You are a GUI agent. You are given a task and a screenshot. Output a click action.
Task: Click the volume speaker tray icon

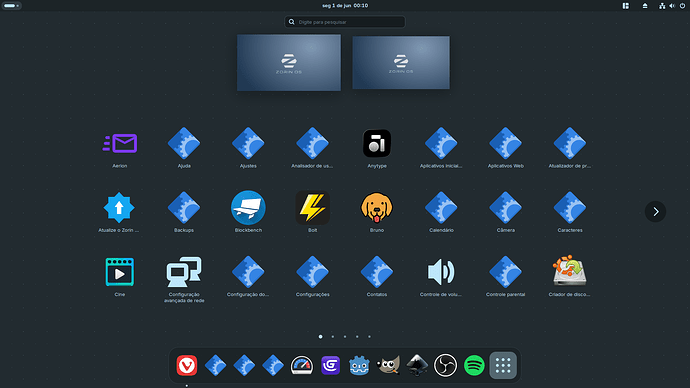672,6
